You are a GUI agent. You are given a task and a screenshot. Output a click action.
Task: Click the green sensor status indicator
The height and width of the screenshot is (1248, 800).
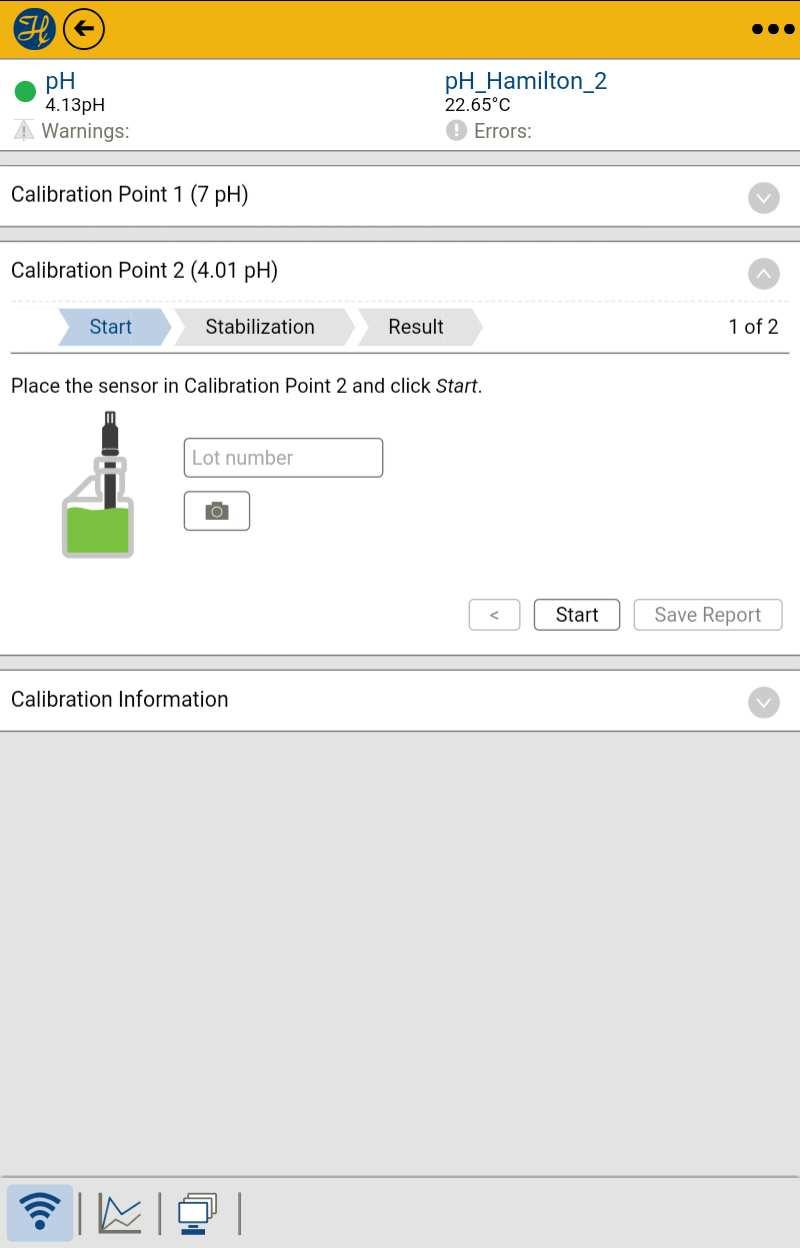[25, 92]
